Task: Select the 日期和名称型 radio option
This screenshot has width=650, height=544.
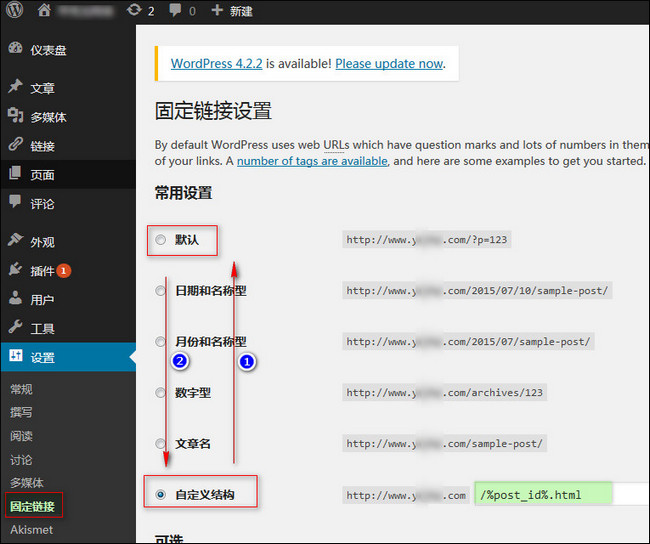Action: 160,291
